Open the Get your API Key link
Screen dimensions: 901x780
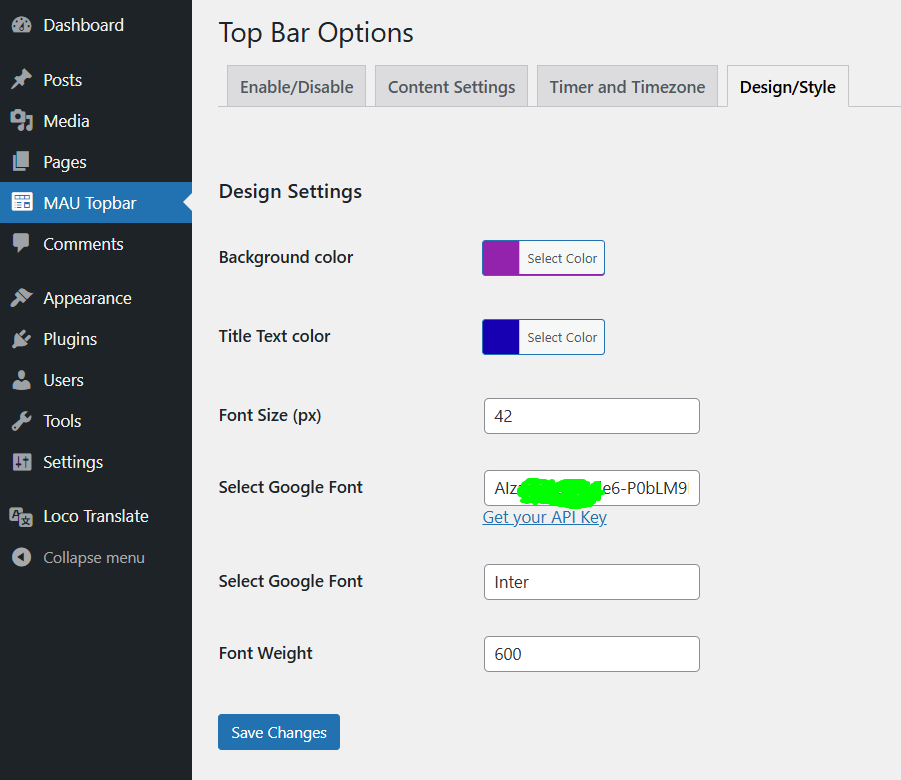click(544, 517)
